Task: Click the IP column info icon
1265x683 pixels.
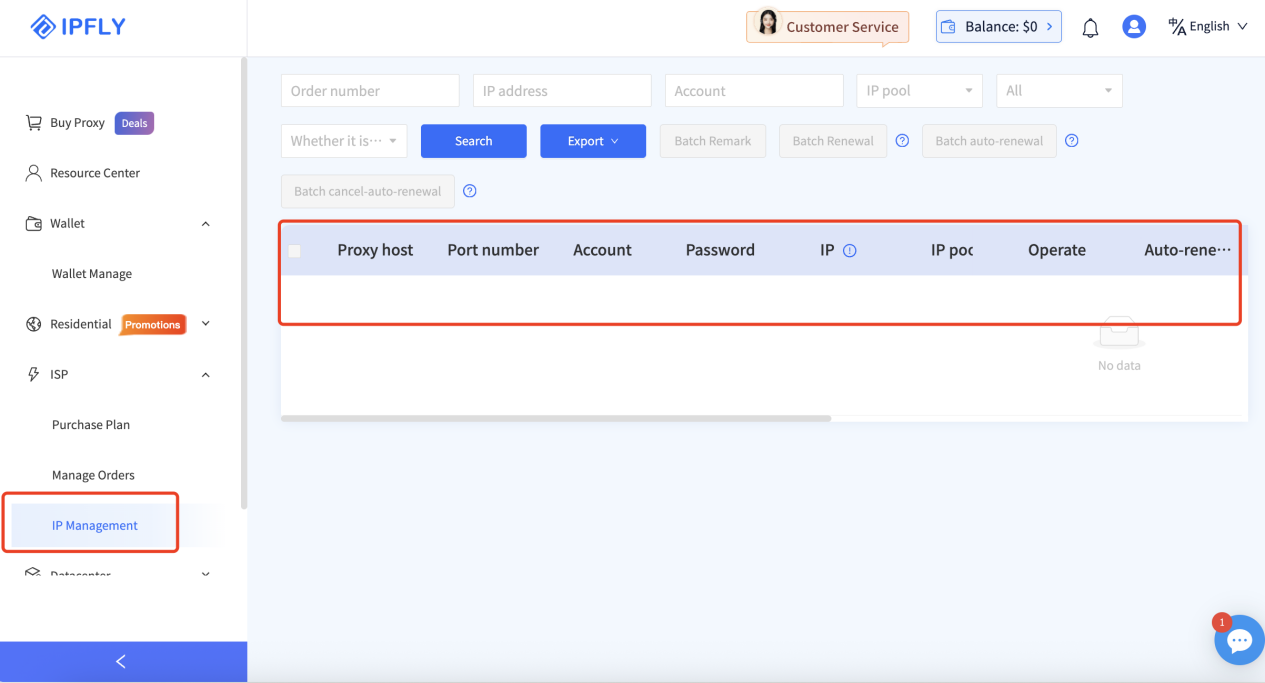Action: pyautogui.click(x=850, y=251)
